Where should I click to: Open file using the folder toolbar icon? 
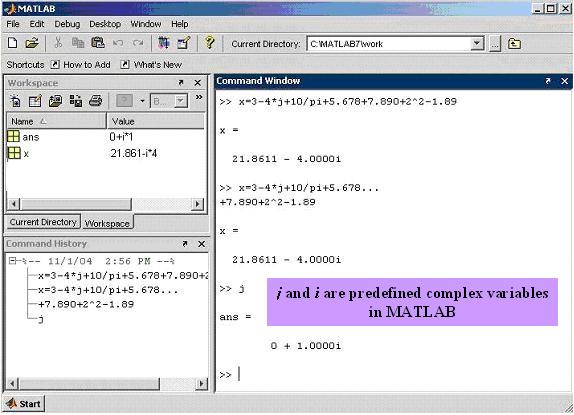[32, 43]
